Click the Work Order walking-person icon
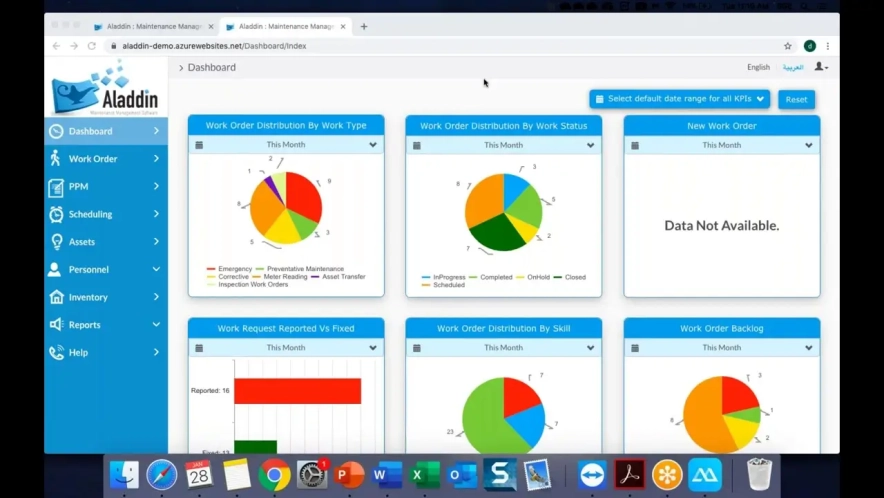 [x=56, y=159]
